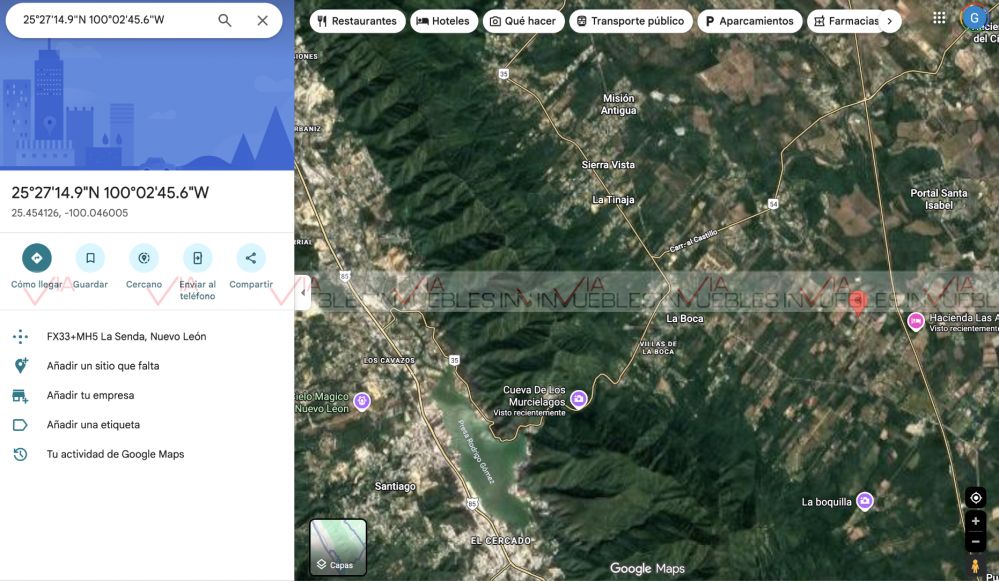Open the Cercano nearby search icon
Viewport: 999px width, 582px height.
[144, 258]
